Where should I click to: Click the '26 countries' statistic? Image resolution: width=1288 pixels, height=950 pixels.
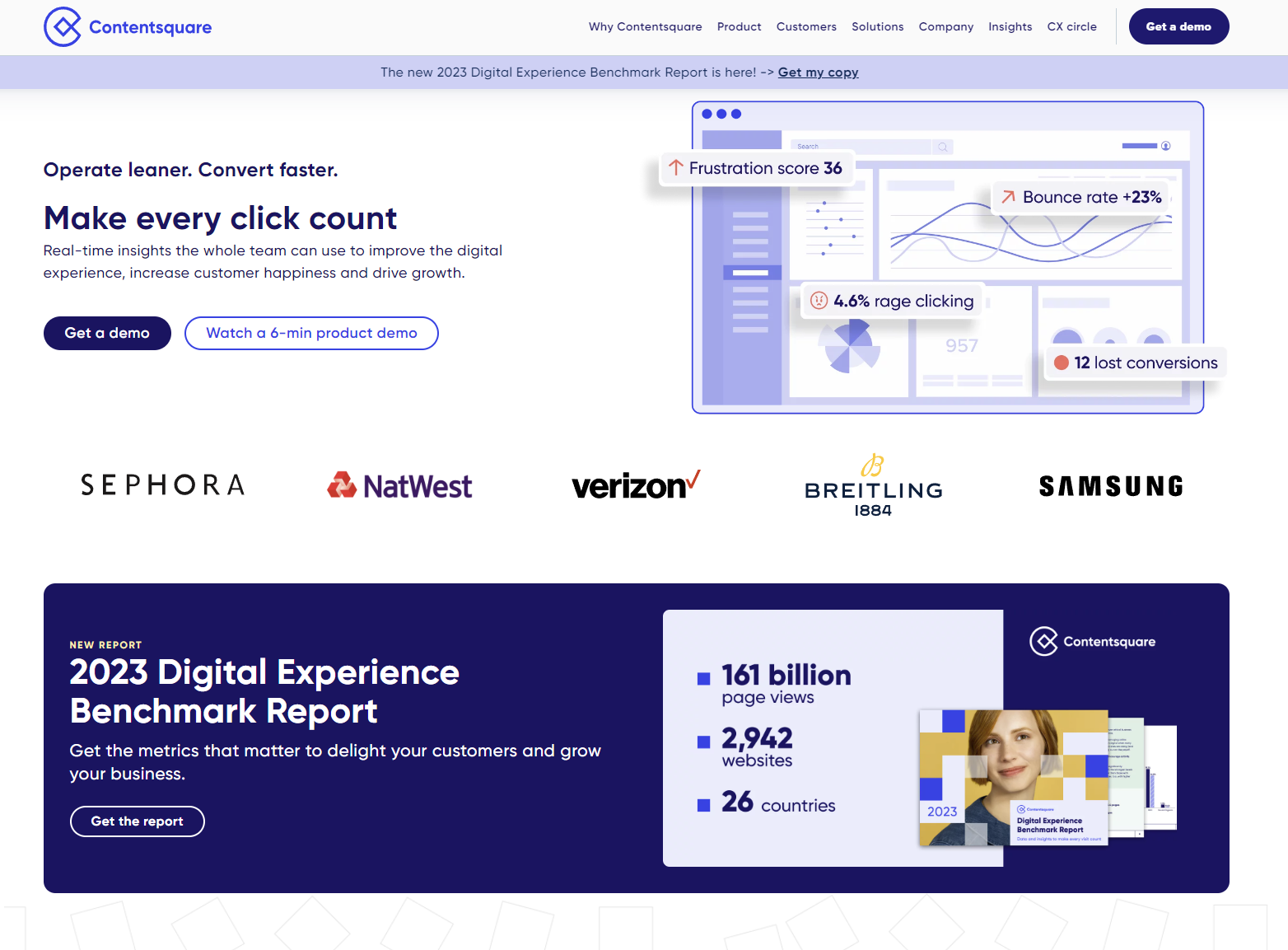click(x=778, y=803)
